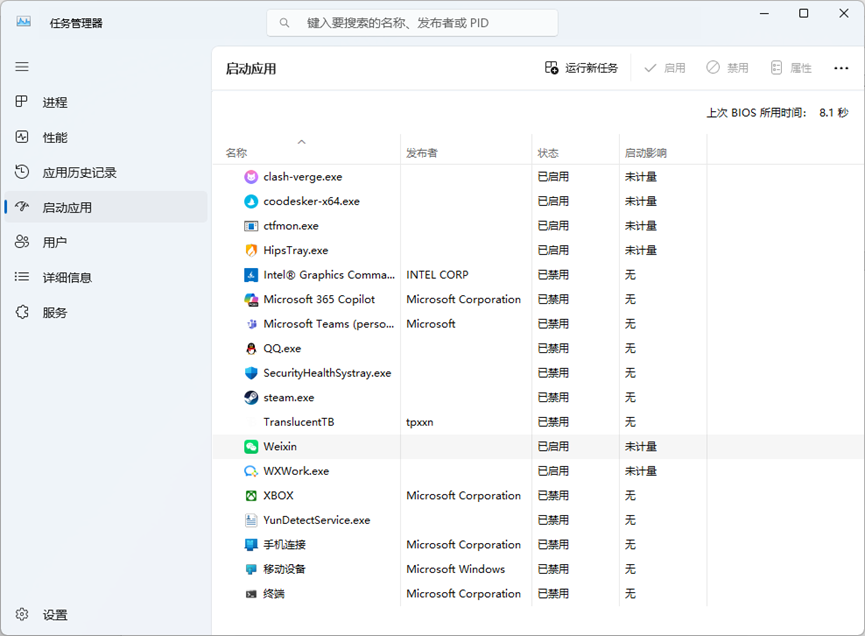The height and width of the screenshot is (636, 865).
Task: Click the HipsTray.exe shield icon
Action: tap(251, 250)
